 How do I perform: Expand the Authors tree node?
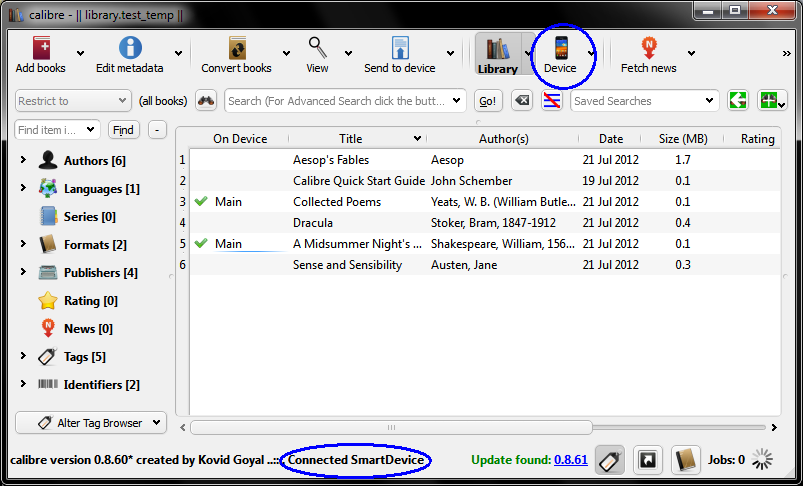[23, 160]
